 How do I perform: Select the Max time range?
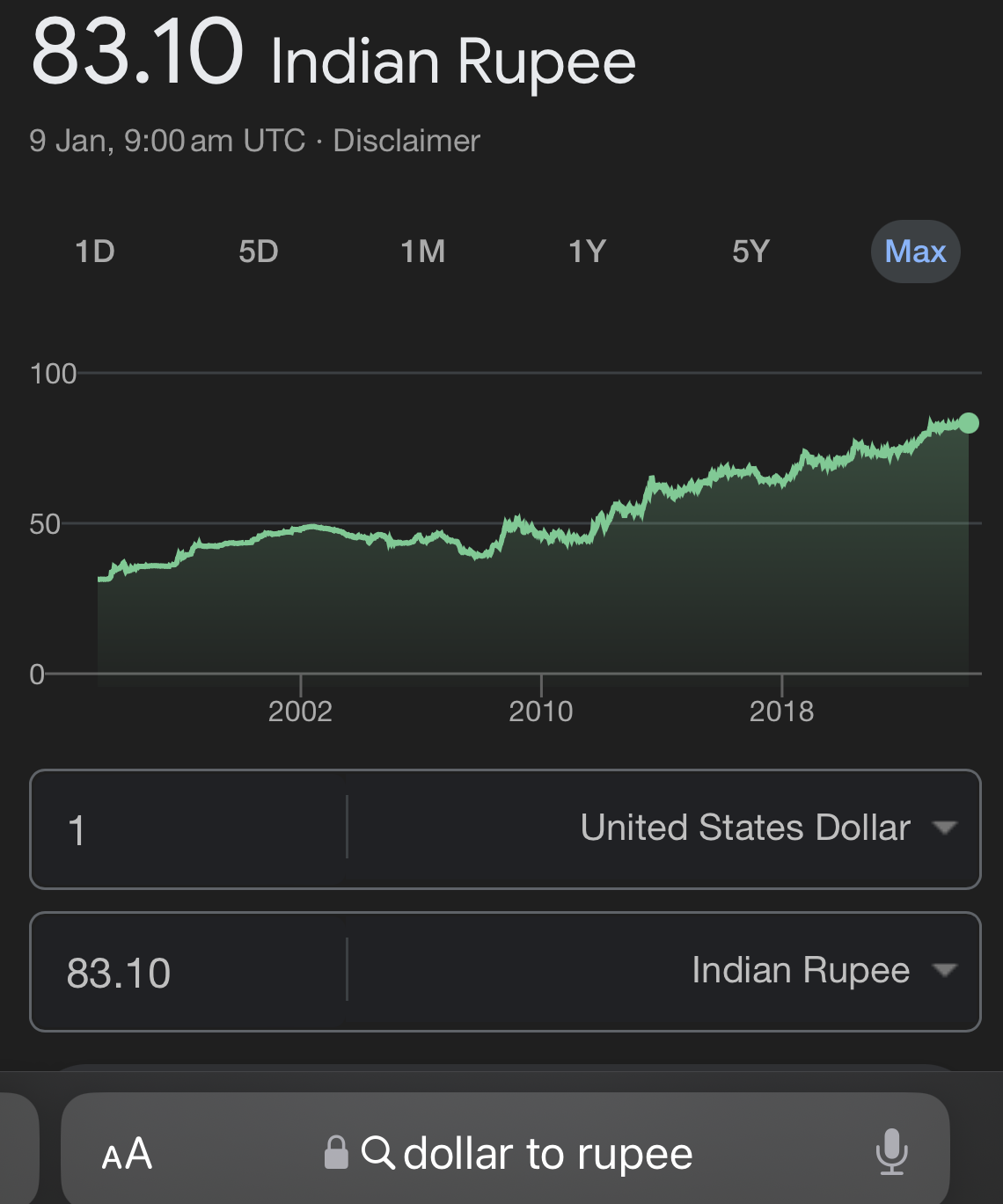(x=915, y=252)
